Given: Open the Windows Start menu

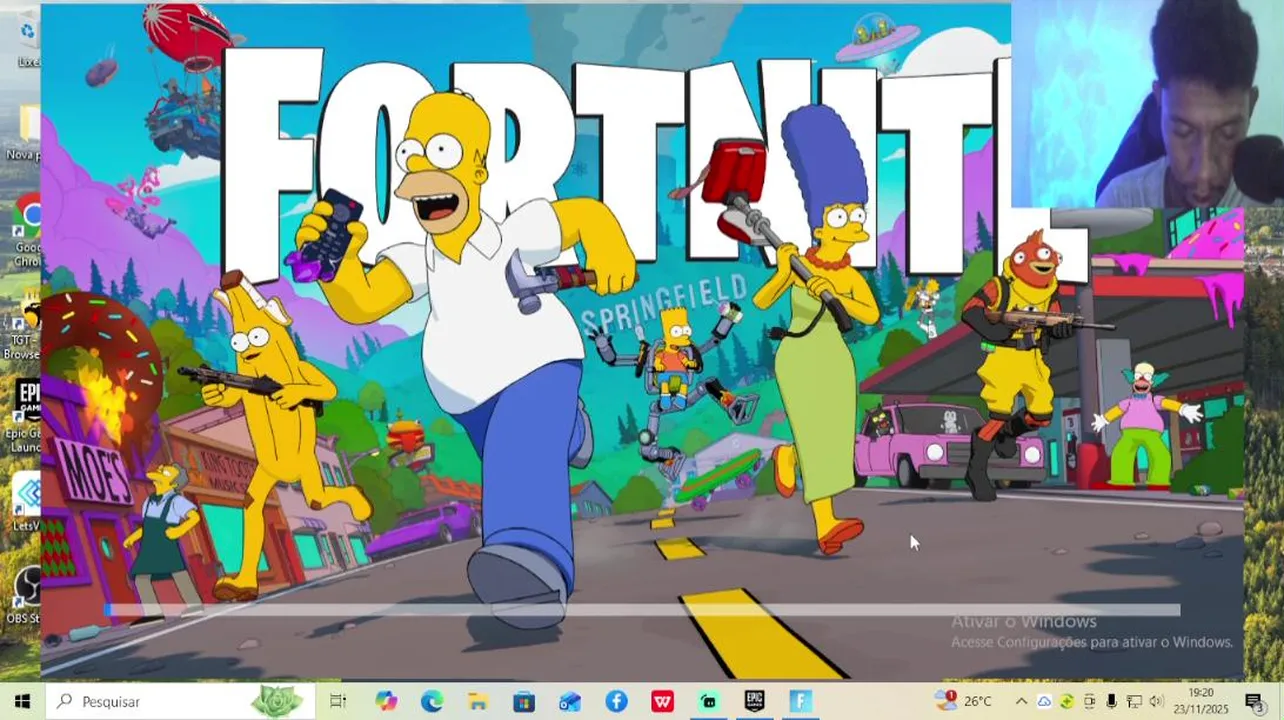Looking at the screenshot, I should click(x=22, y=701).
